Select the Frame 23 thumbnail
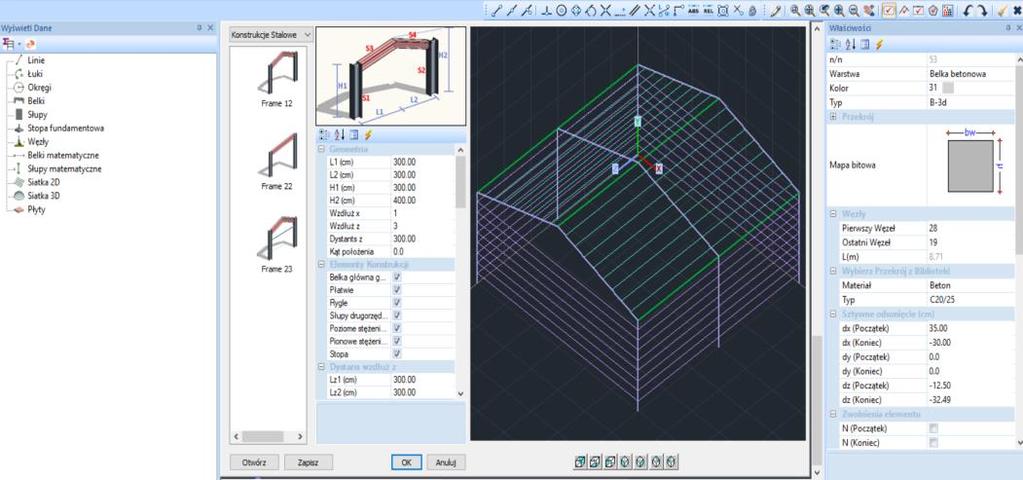 277,245
